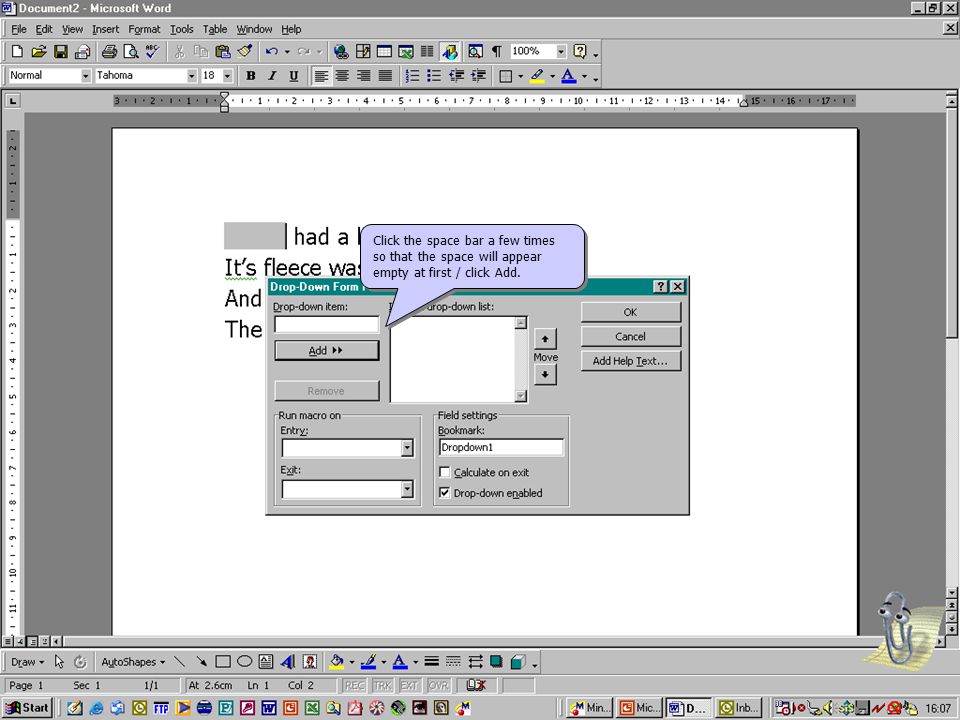960x720 pixels.
Task: Open the Insert menu
Action: coord(105,29)
